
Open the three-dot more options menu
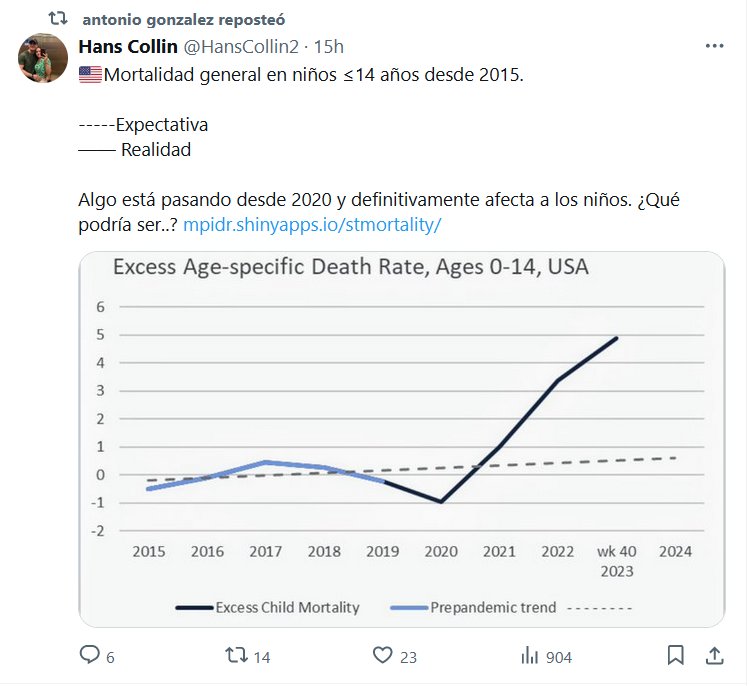pyautogui.click(x=714, y=46)
